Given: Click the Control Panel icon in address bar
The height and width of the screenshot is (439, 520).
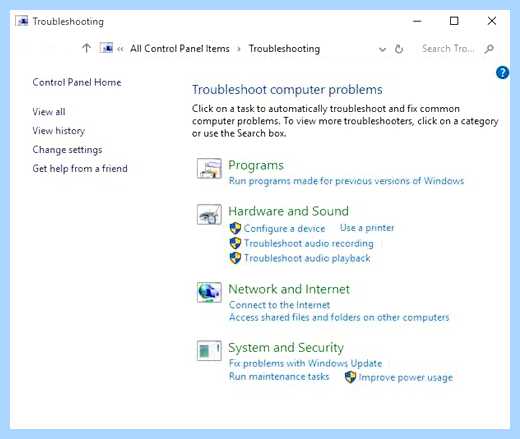Looking at the screenshot, I should tap(106, 48).
